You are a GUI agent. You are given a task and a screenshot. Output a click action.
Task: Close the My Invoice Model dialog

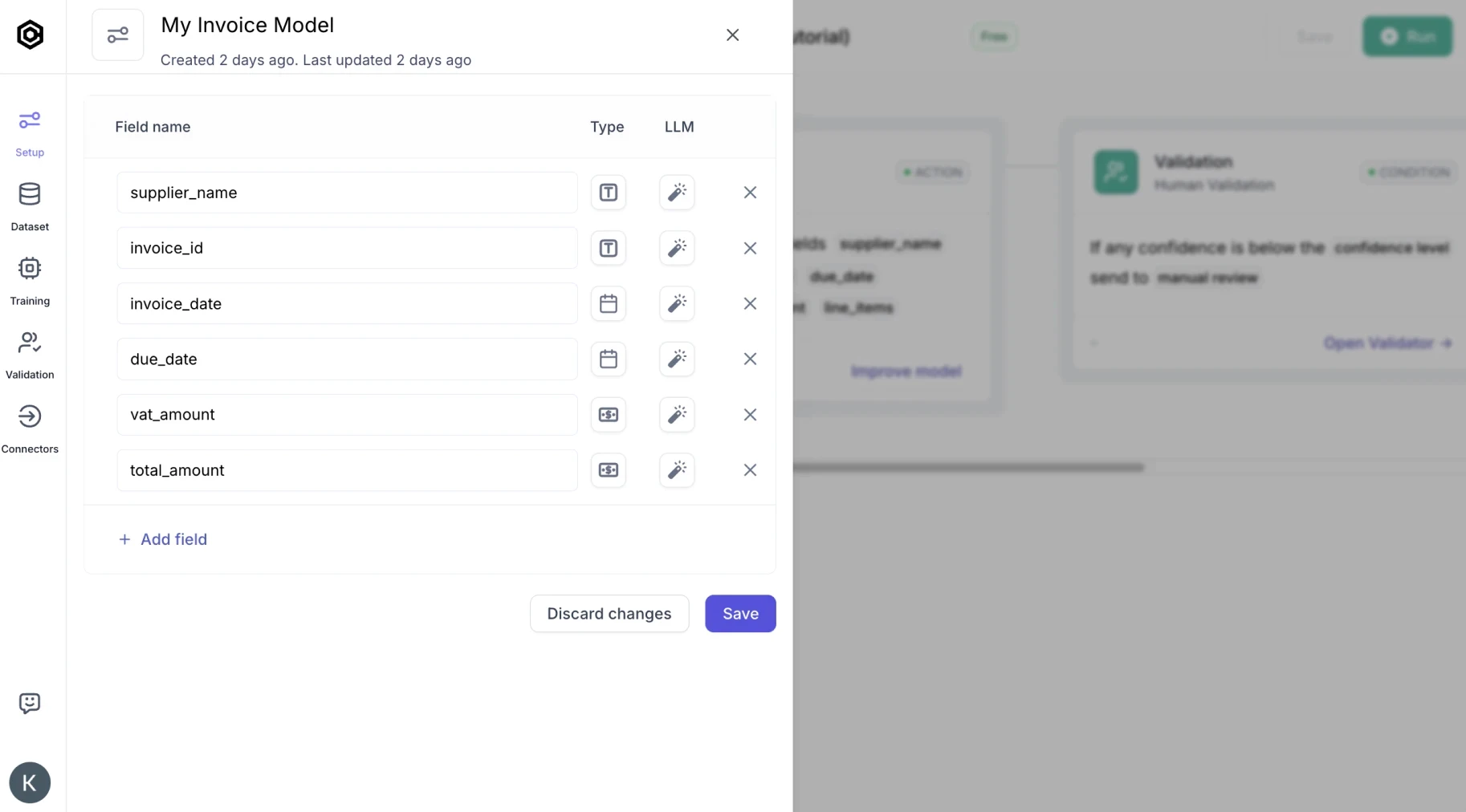[x=732, y=35]
